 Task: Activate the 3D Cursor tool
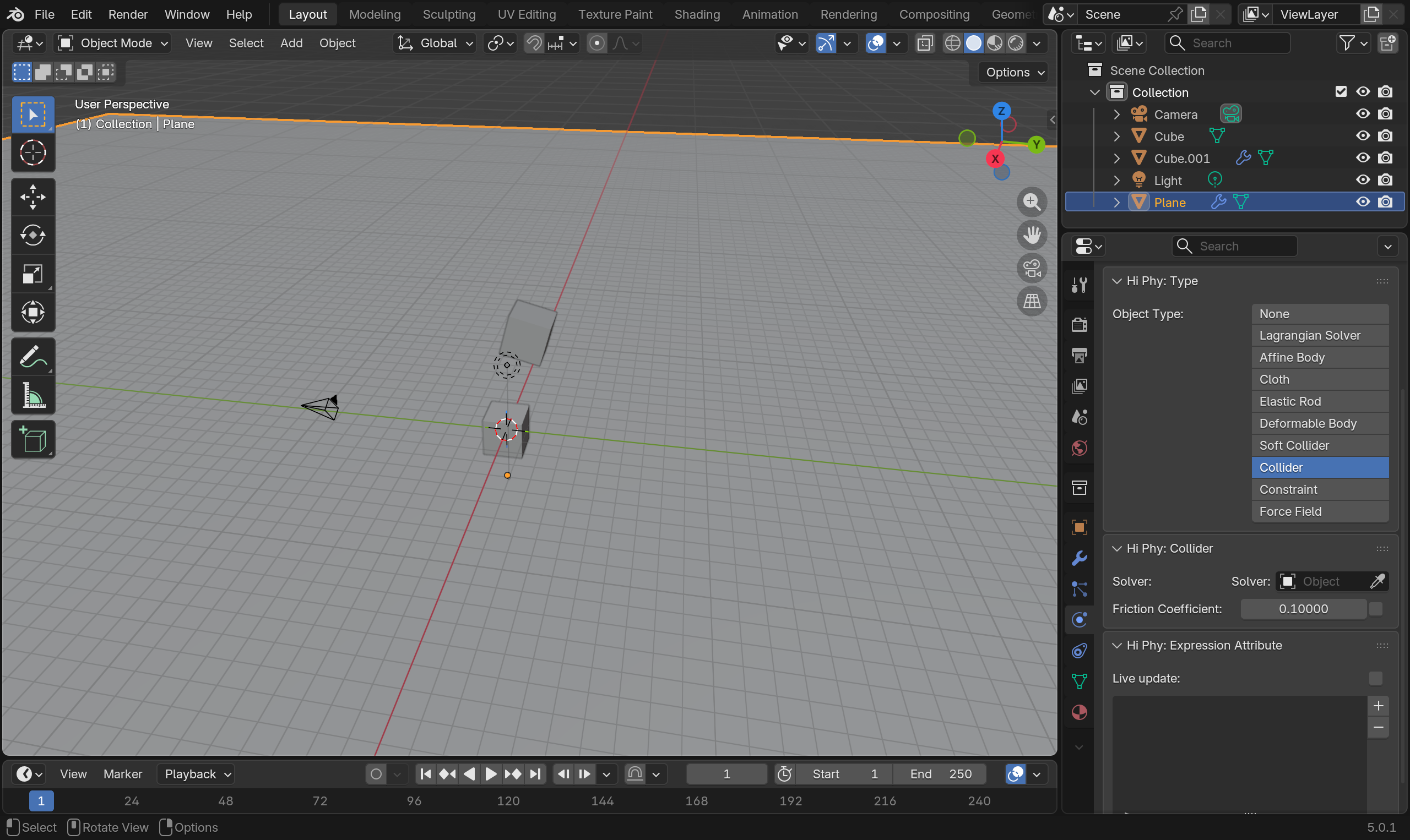tap(33, 153)
